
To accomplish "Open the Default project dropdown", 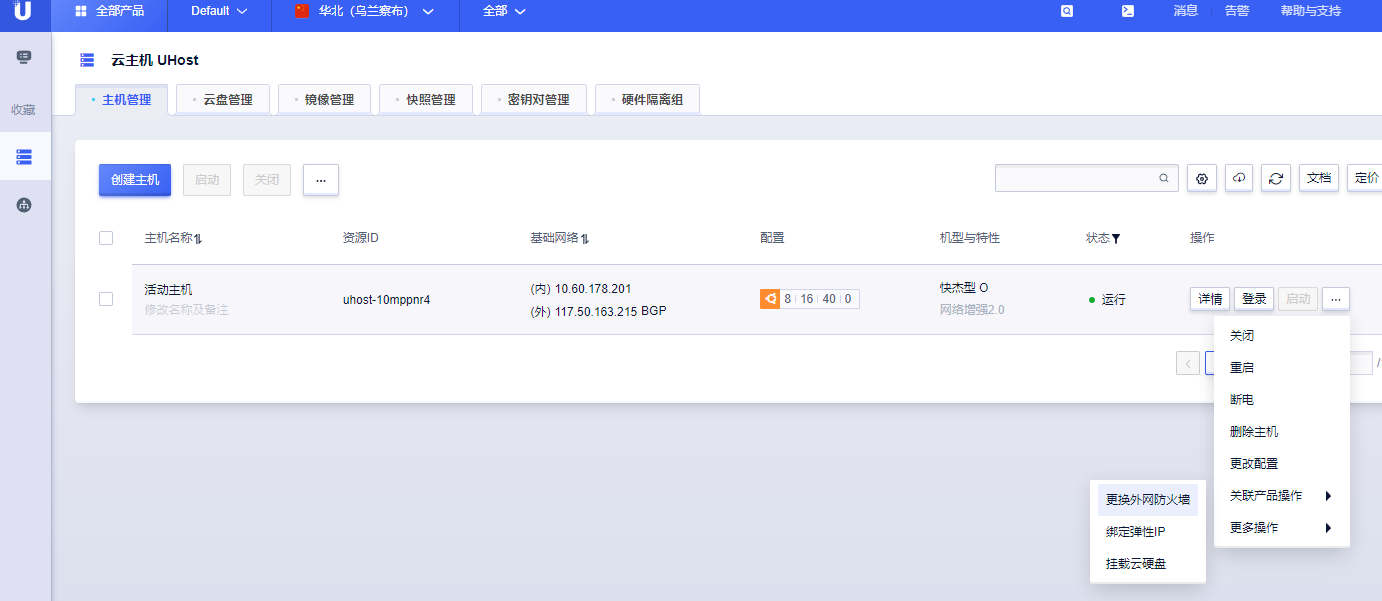I will (x=218, y=11).
